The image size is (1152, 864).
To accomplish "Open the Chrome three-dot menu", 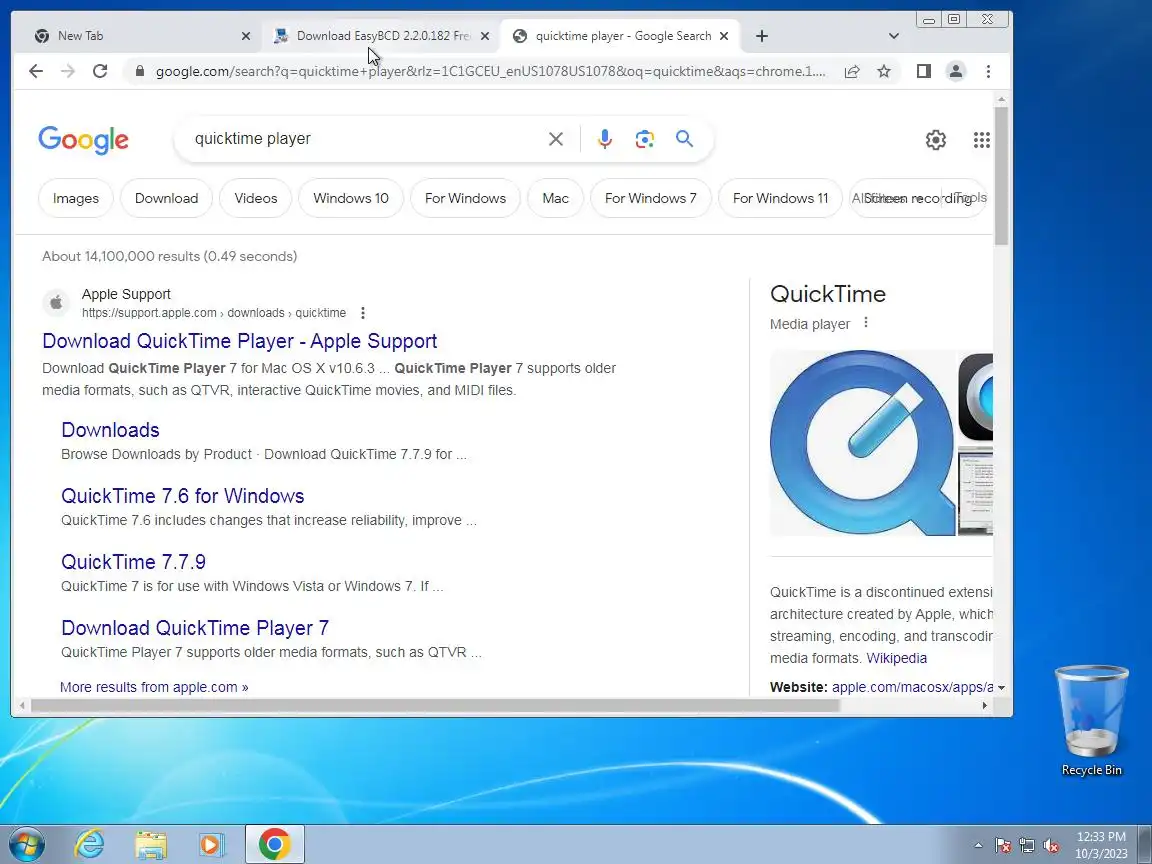I will (988, 71).
